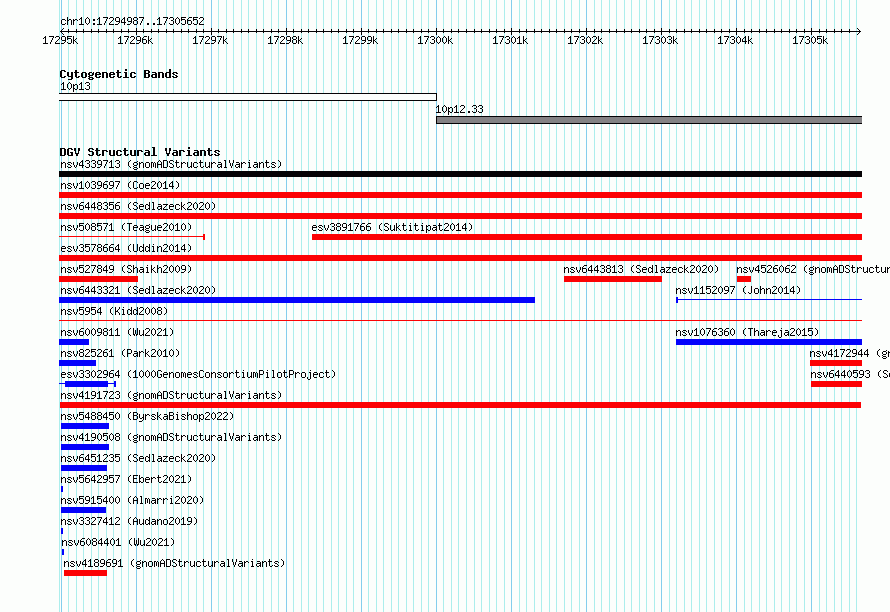Open the nsv1039697 (Coe2014) variant label

[x=120, y=185]
